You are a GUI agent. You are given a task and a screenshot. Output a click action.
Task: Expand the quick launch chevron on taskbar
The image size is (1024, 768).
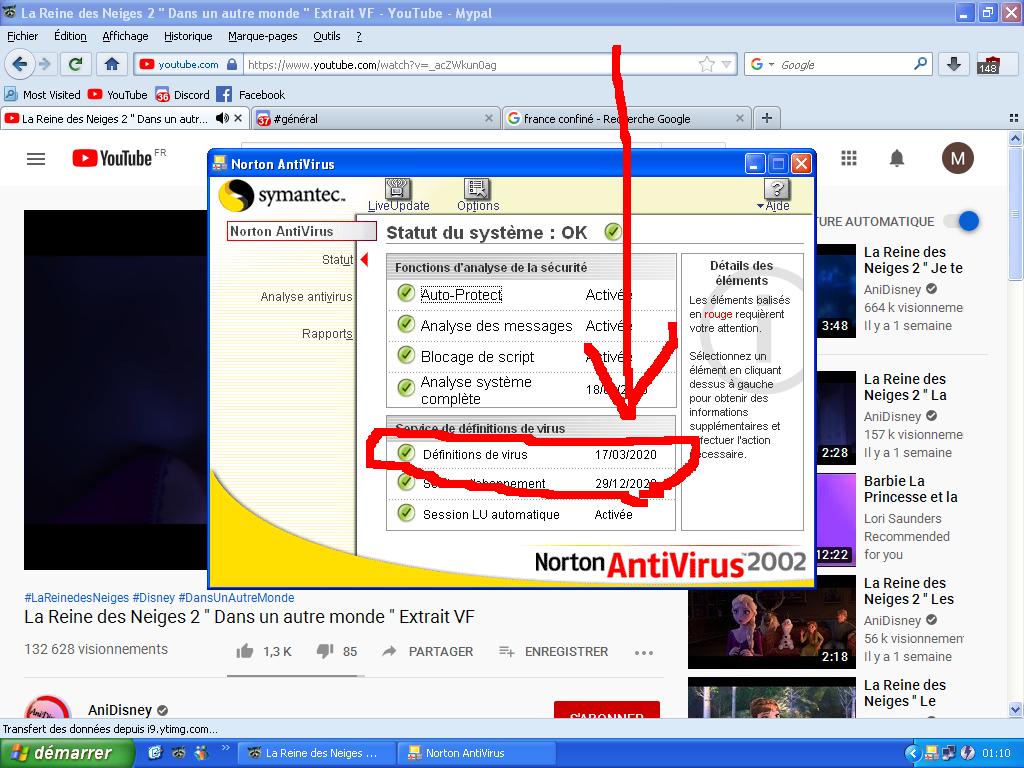[226, 748]
